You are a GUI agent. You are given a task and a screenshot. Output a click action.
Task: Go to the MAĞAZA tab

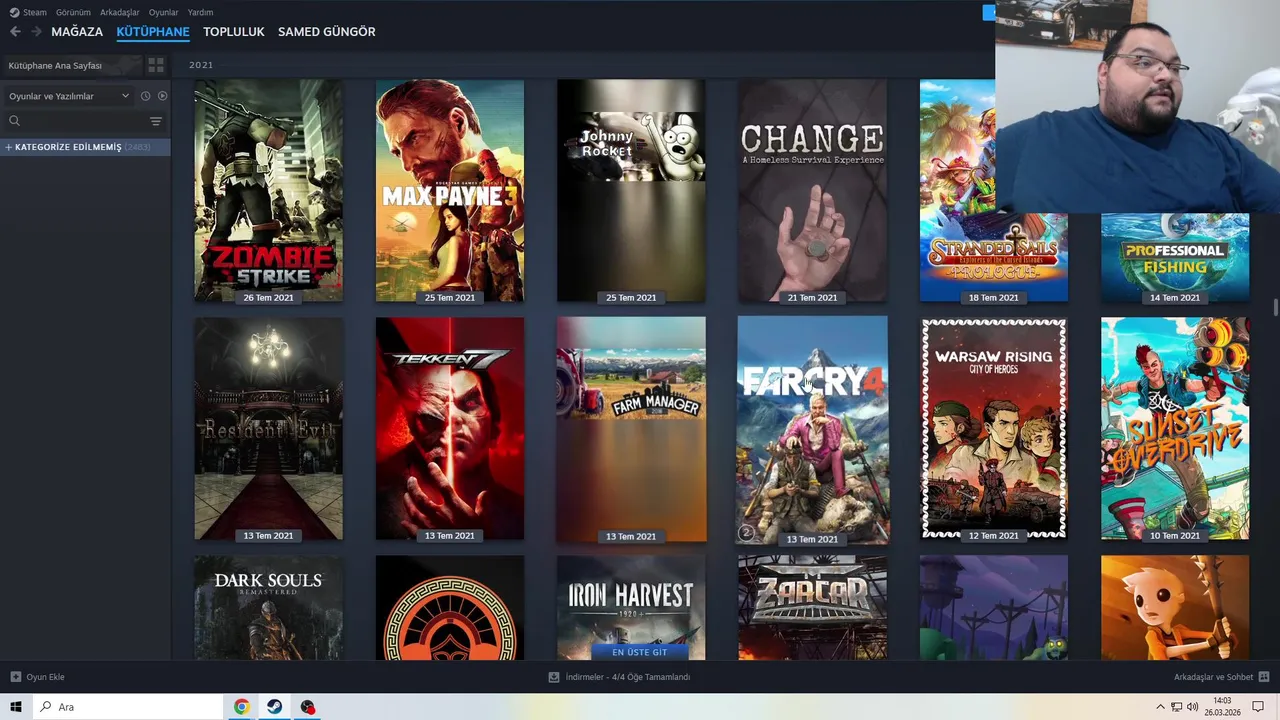click(x=77, y=32)
